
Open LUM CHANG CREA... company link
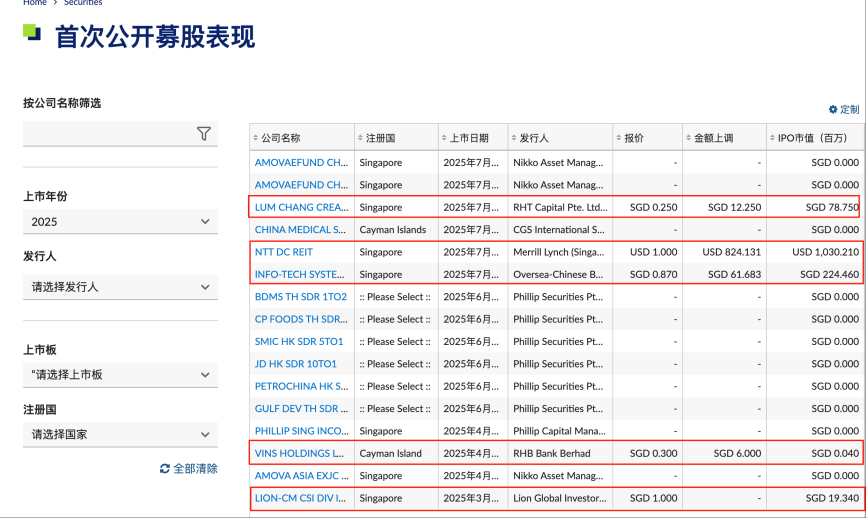(x=301, y=207)
